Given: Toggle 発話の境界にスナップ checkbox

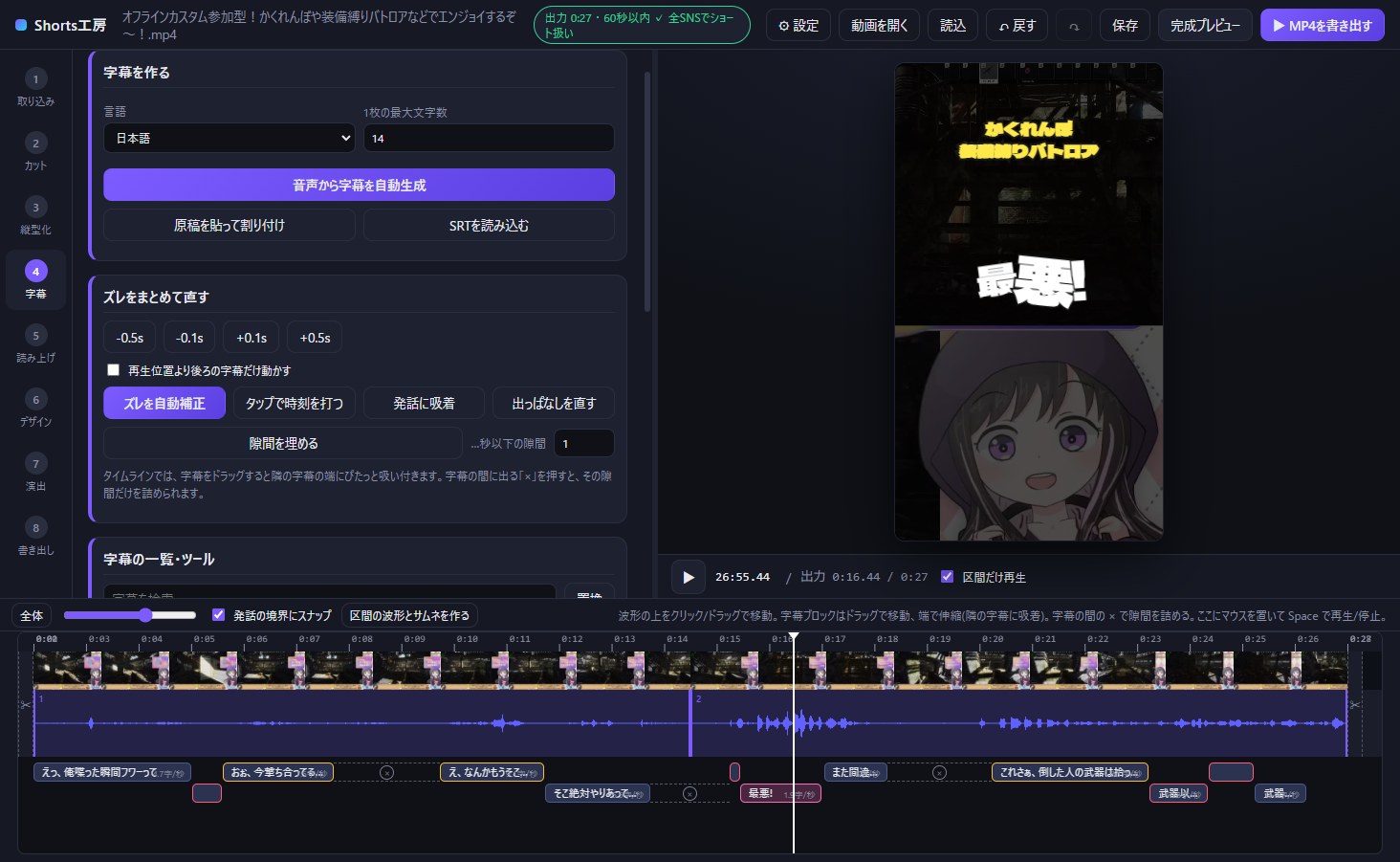Looking at the screenshot, I should (x=218, y=615).
